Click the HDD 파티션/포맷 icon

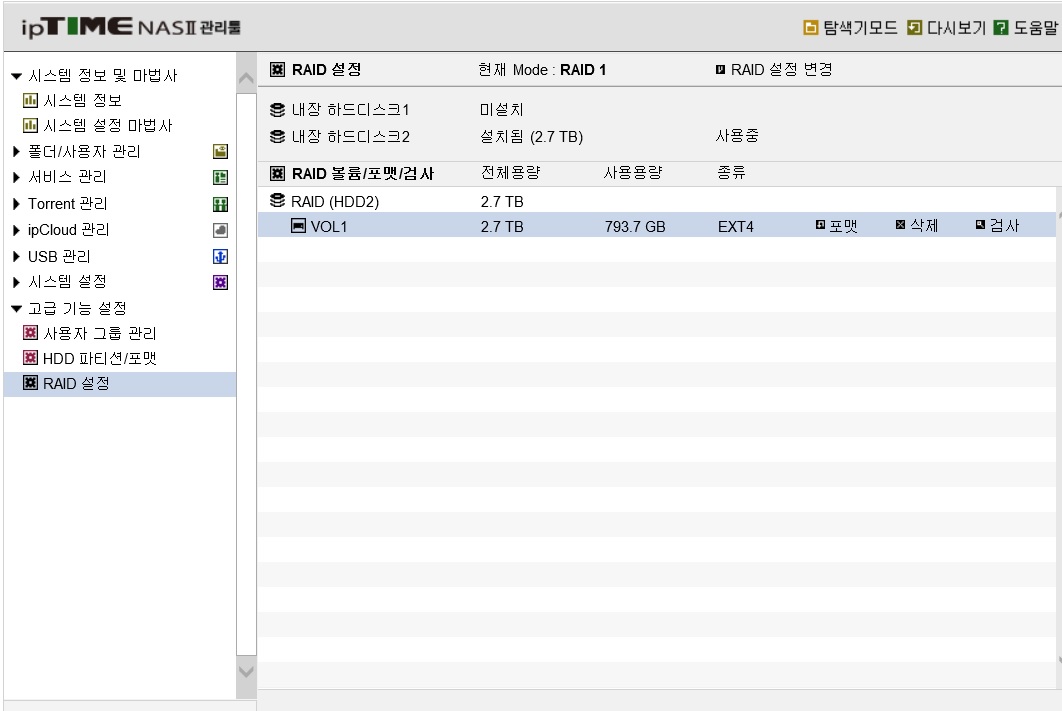coord(30,358)
